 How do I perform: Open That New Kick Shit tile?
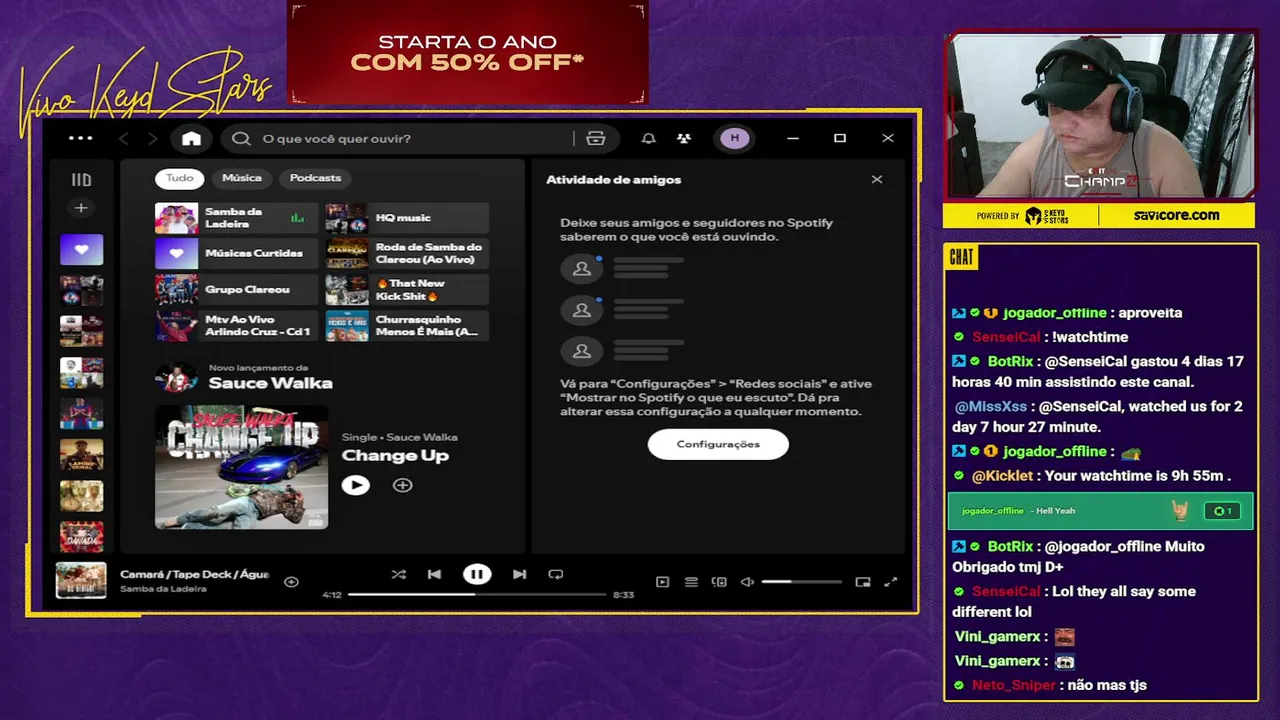[x=407, y=290]
